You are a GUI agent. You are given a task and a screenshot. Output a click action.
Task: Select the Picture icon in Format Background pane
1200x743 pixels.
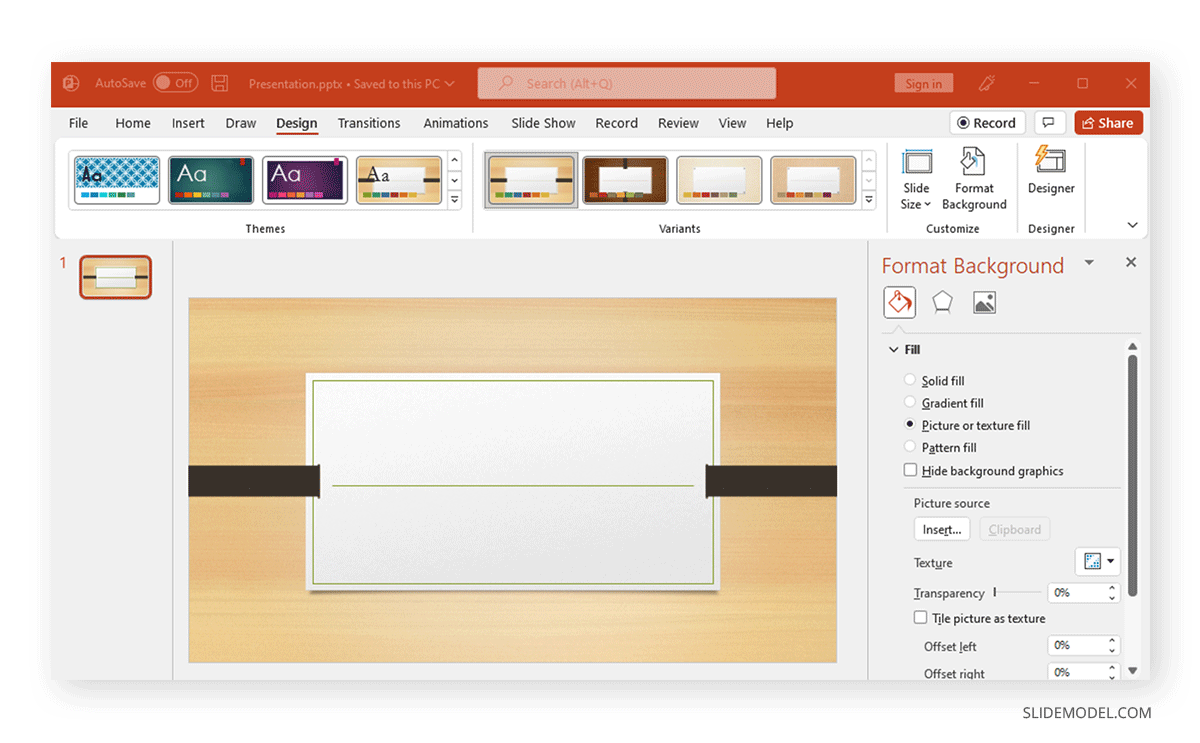point(984,301)
